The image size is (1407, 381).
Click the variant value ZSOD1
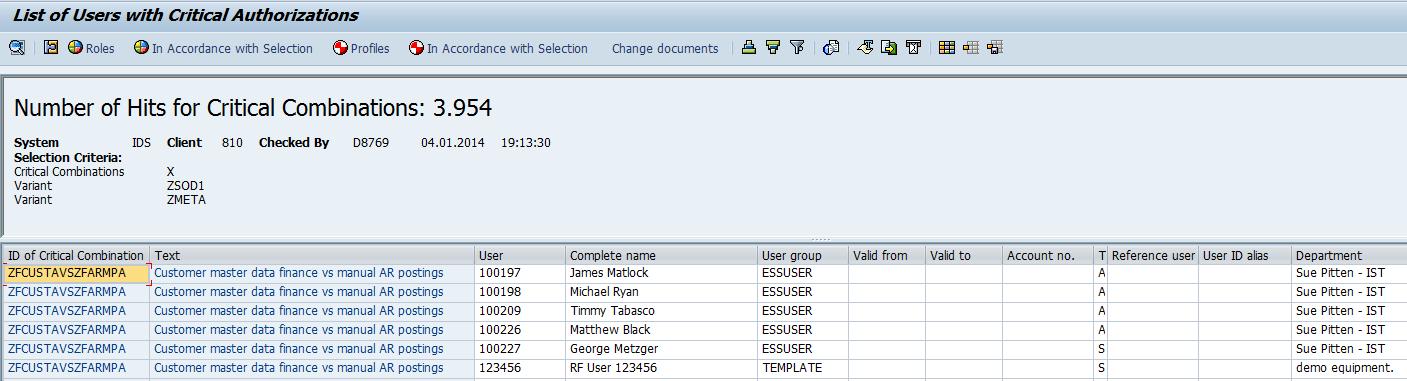[185, 186]
